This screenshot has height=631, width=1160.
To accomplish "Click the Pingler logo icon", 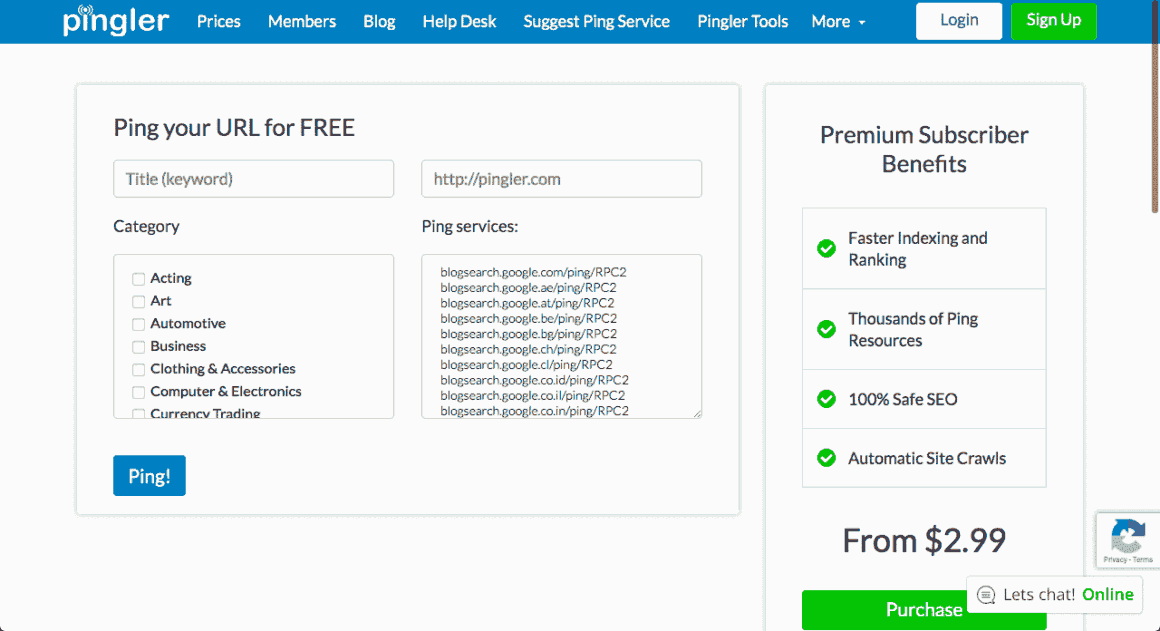I will tap(116, 21).
